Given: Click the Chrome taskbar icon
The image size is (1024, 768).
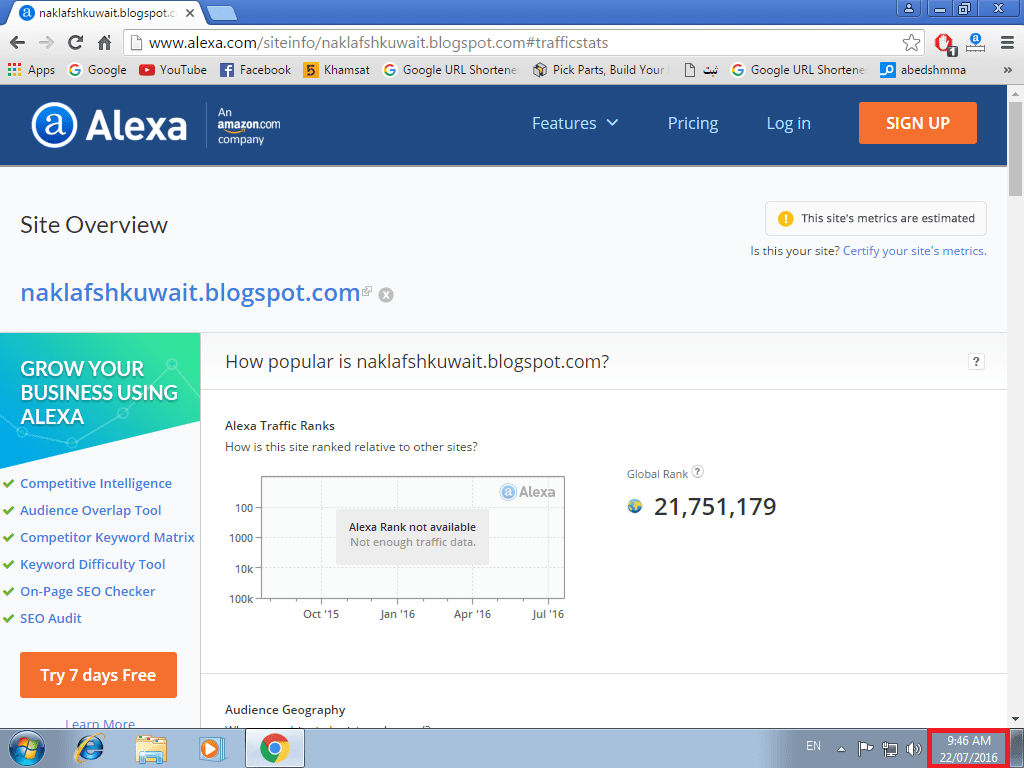Looking at the screenshot, I should [275, 748].
